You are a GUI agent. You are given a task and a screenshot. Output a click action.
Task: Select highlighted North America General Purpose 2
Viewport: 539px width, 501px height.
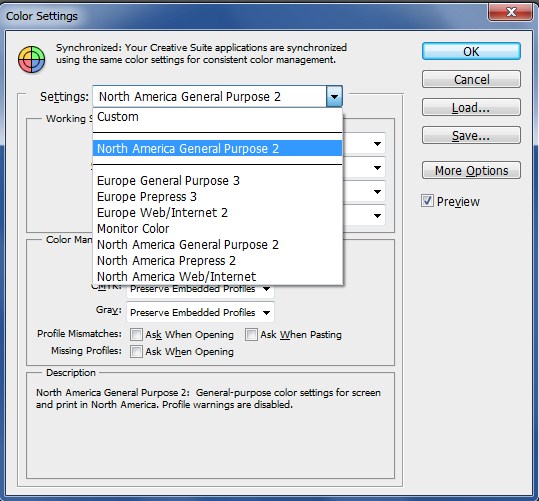[218, 149]
